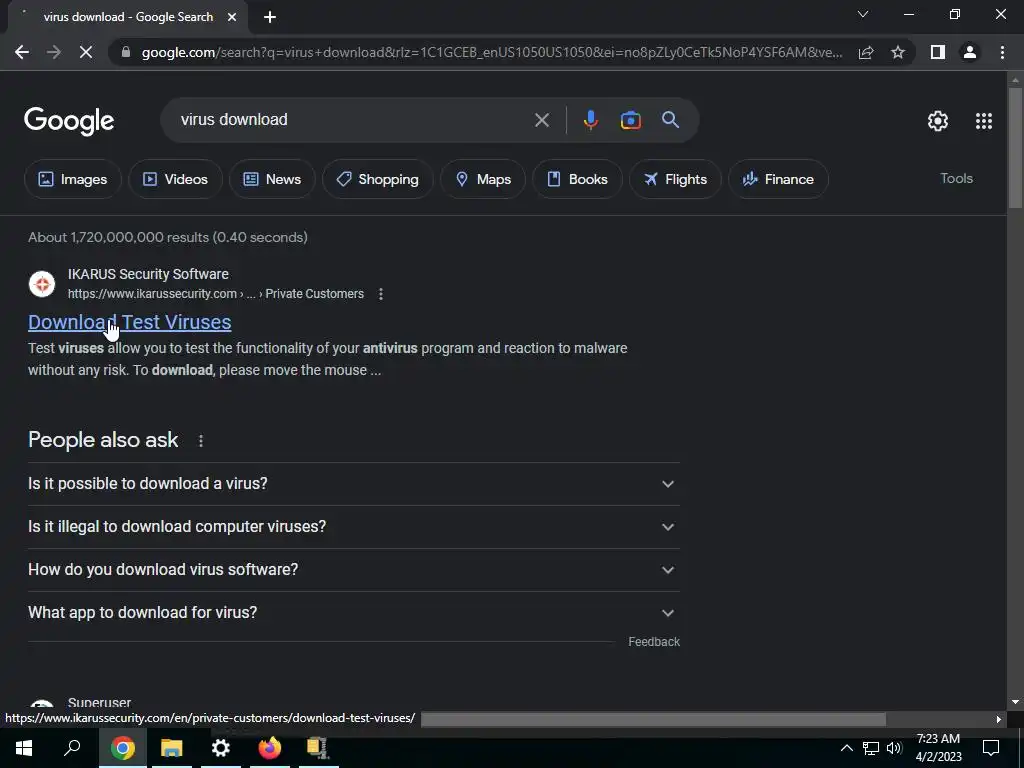This screenshot has width=1024, height=768.
Task: Open Firefox from the taskbar
Action: click(x=270, y=748)
